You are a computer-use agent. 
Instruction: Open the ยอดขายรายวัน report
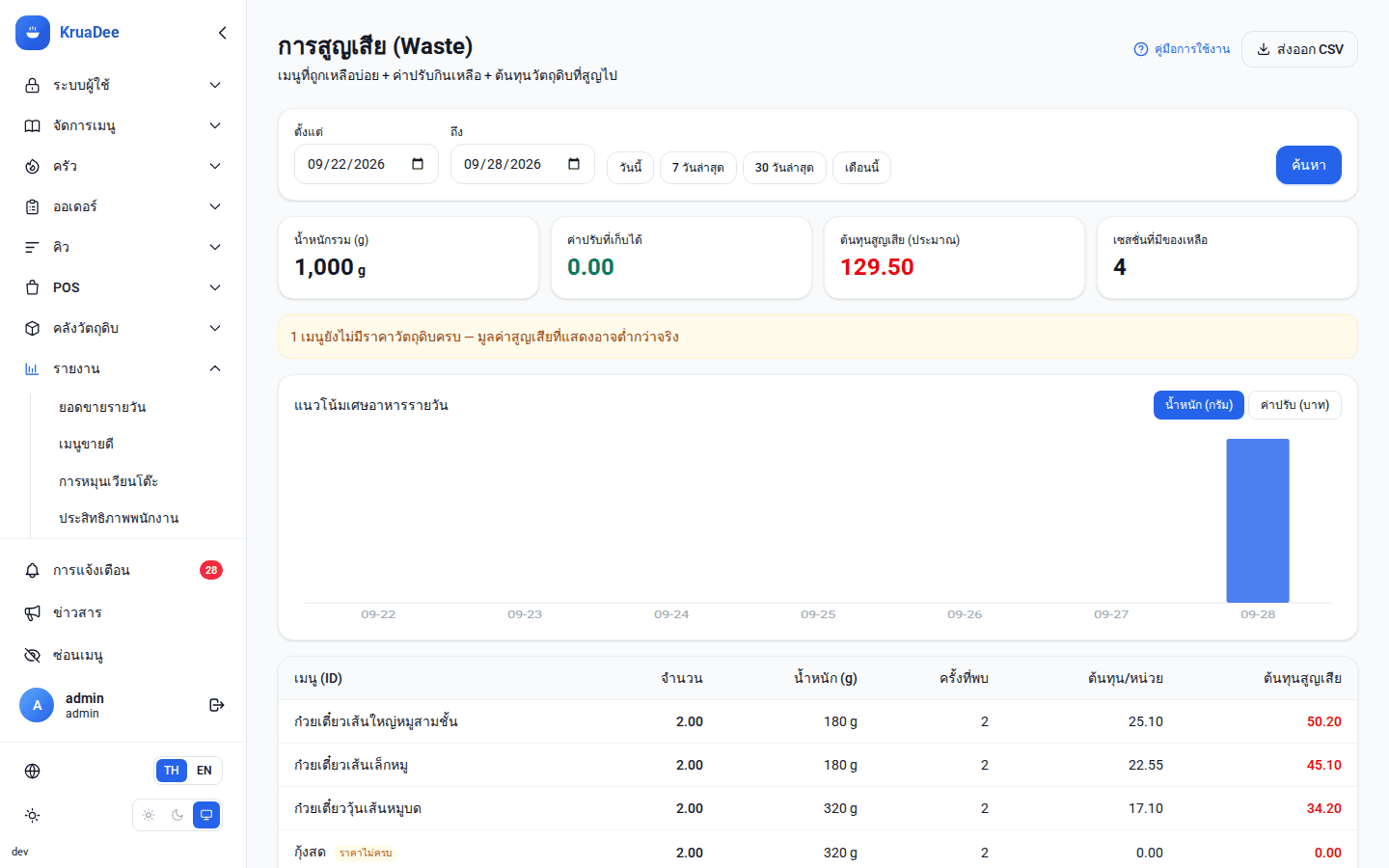pos(102,407)
